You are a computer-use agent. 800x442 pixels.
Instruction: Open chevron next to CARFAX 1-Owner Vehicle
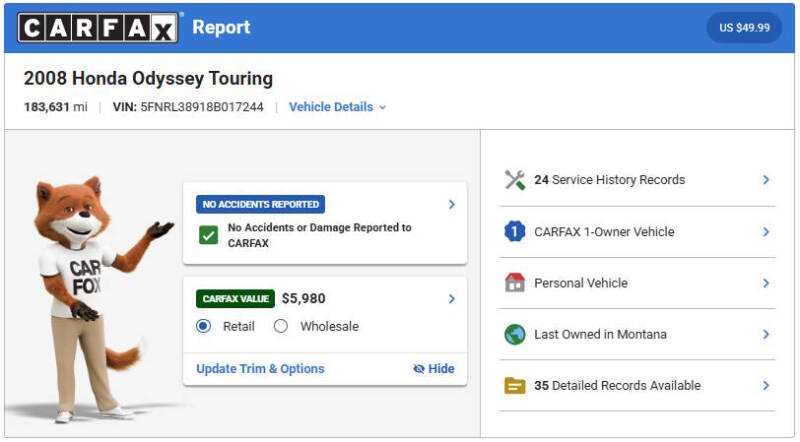(766, 232)
